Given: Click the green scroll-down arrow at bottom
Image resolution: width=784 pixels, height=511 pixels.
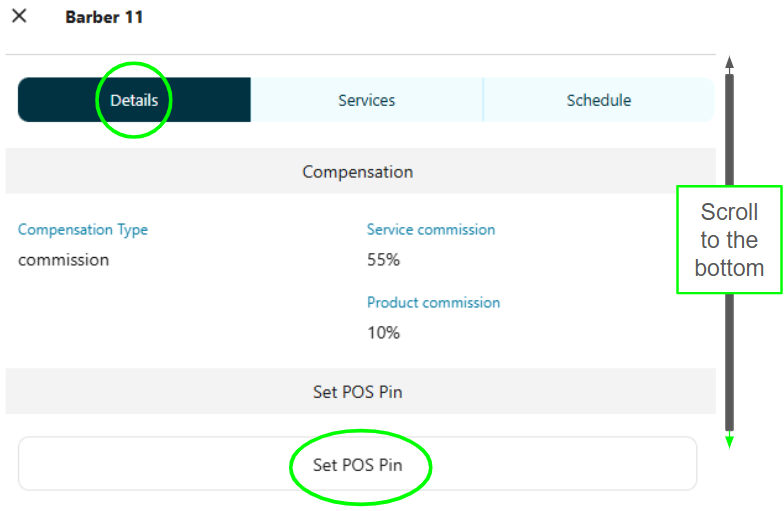Looking at the screenshot, I should (729, 441).
